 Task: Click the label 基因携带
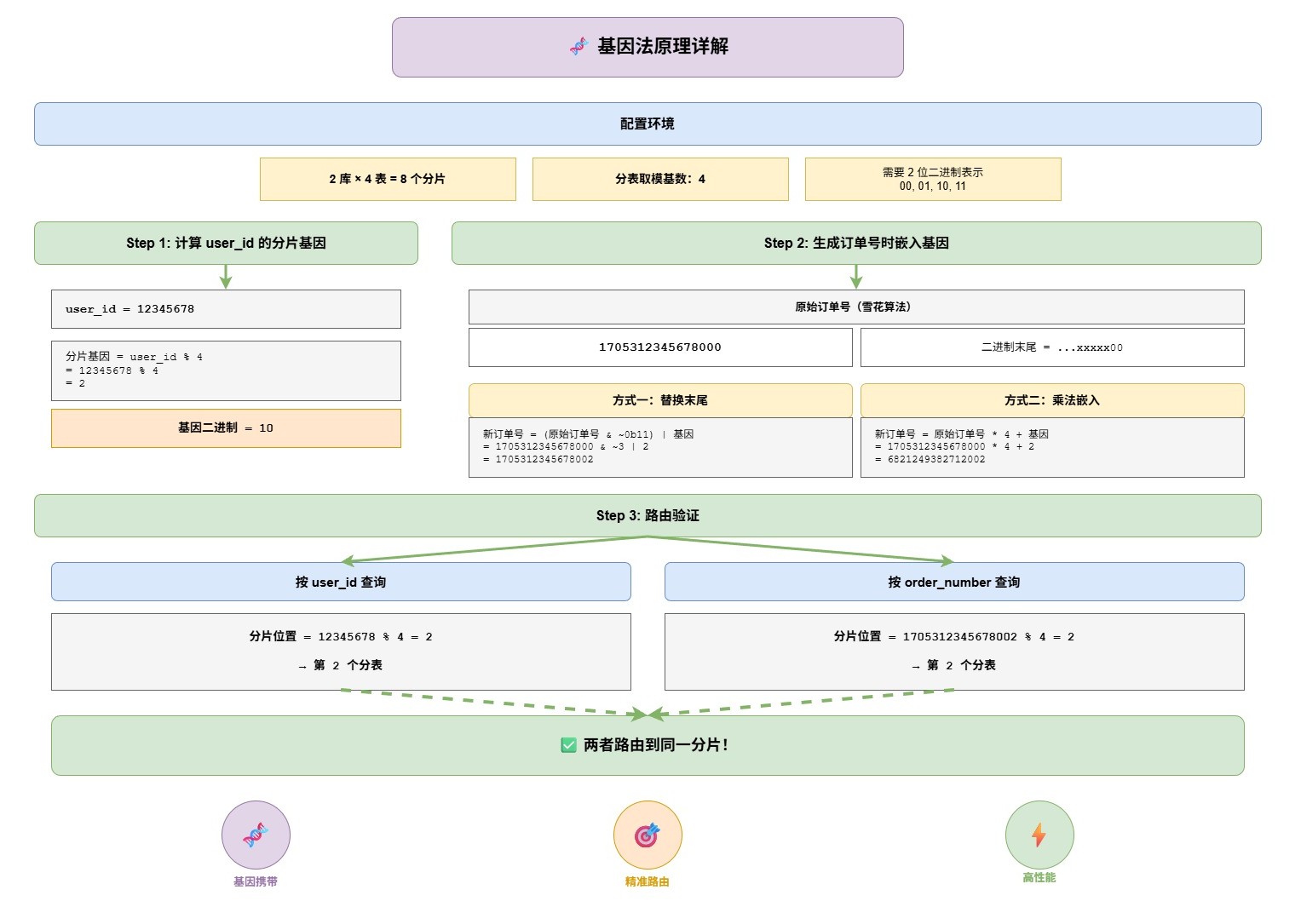click(256, 881)
